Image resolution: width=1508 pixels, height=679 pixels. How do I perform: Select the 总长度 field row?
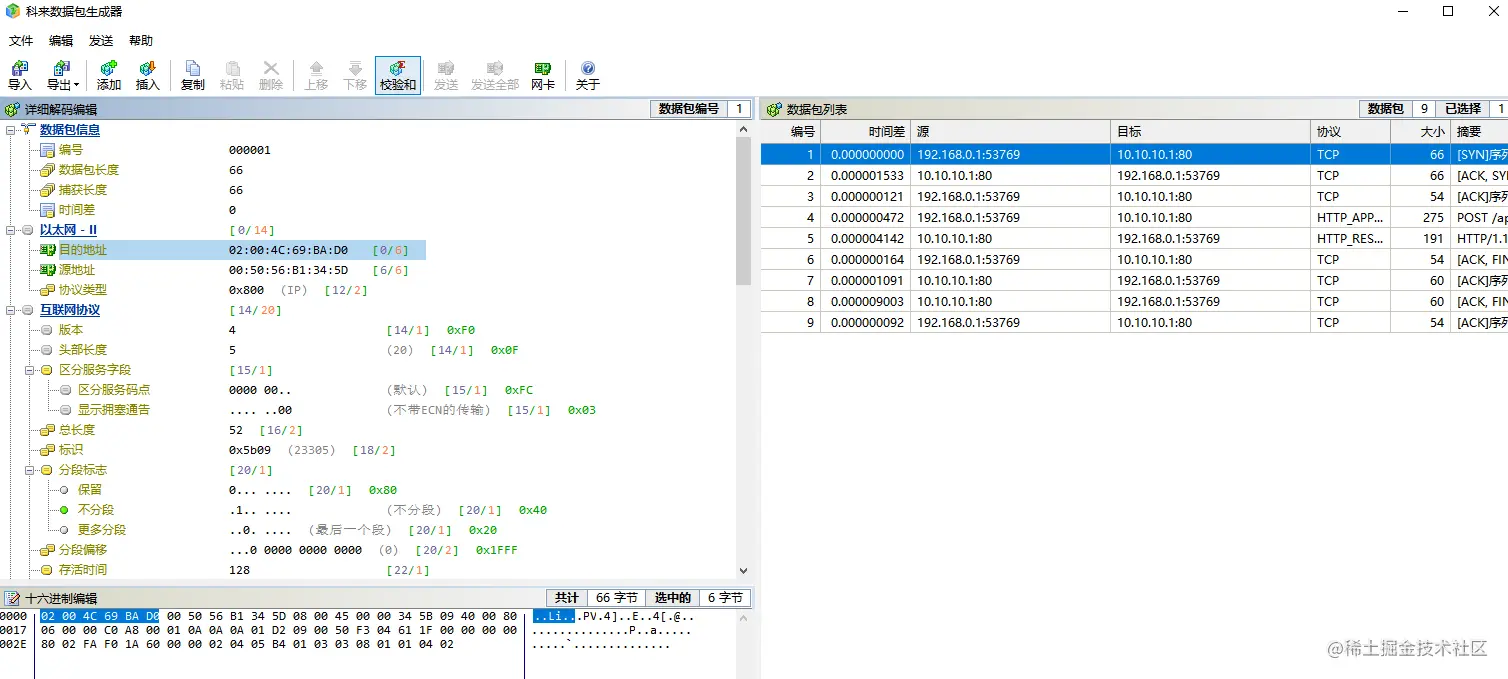pos(171,430)
